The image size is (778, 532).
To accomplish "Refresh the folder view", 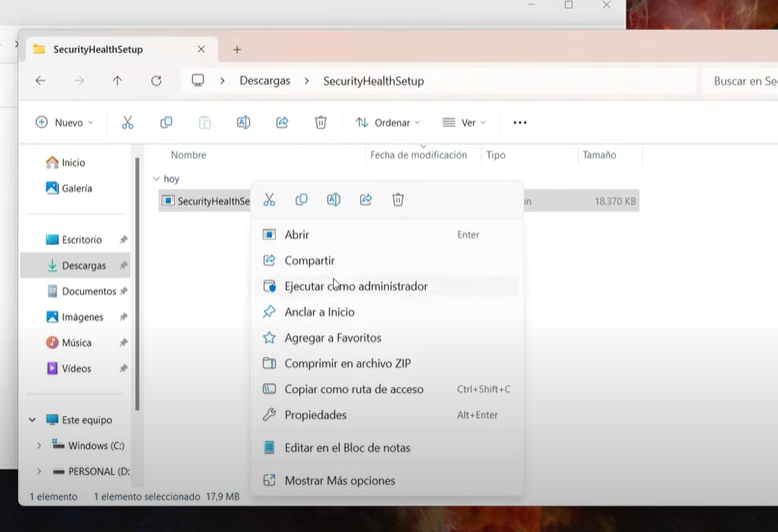I will [x=156, y=81].
